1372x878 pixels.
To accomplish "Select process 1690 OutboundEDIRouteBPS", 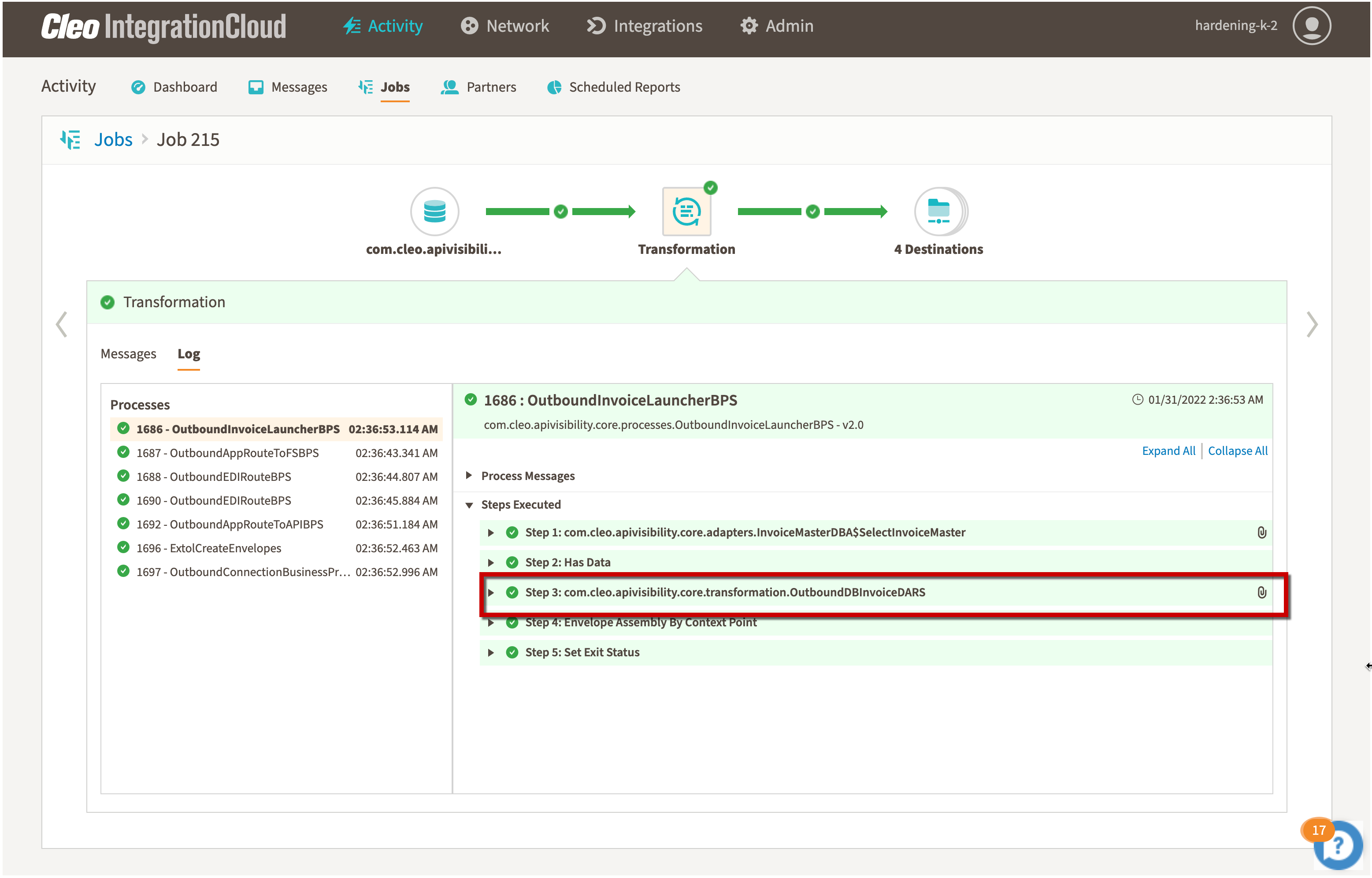I will point(276,501).
